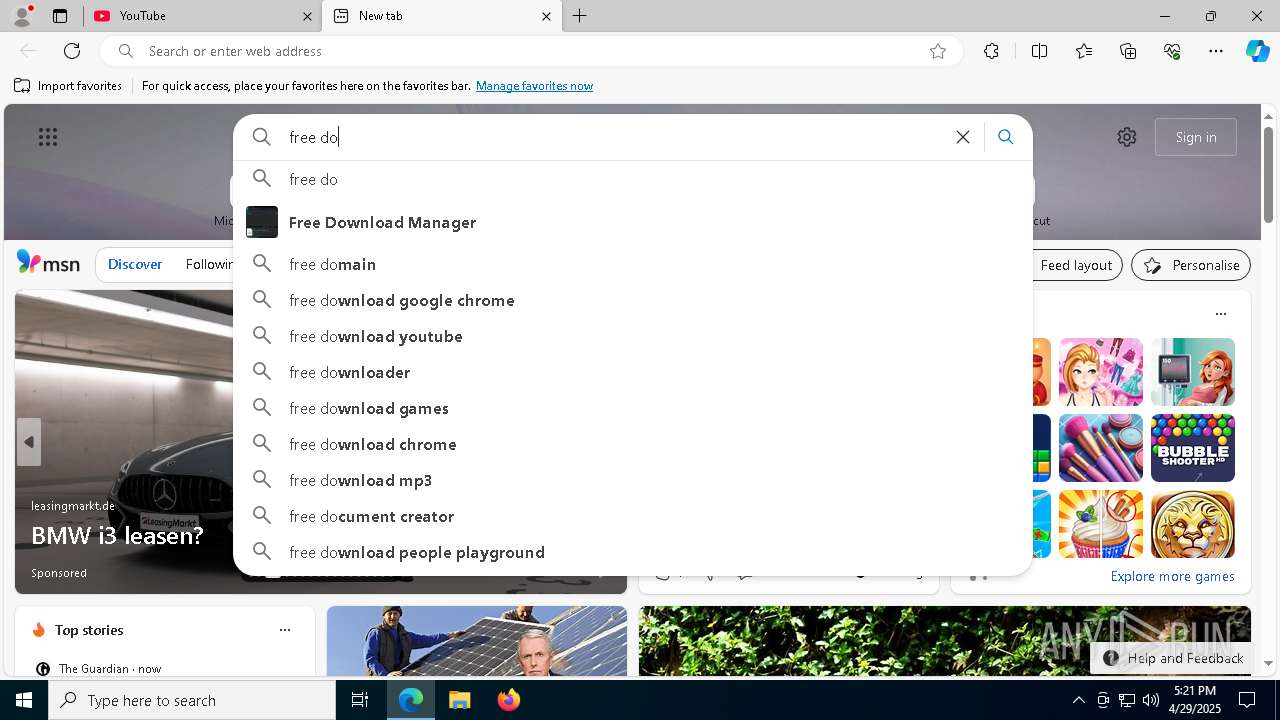Click the Personalise button
This screenshot has width=1280, height=720.
(x=1191, y=265)
